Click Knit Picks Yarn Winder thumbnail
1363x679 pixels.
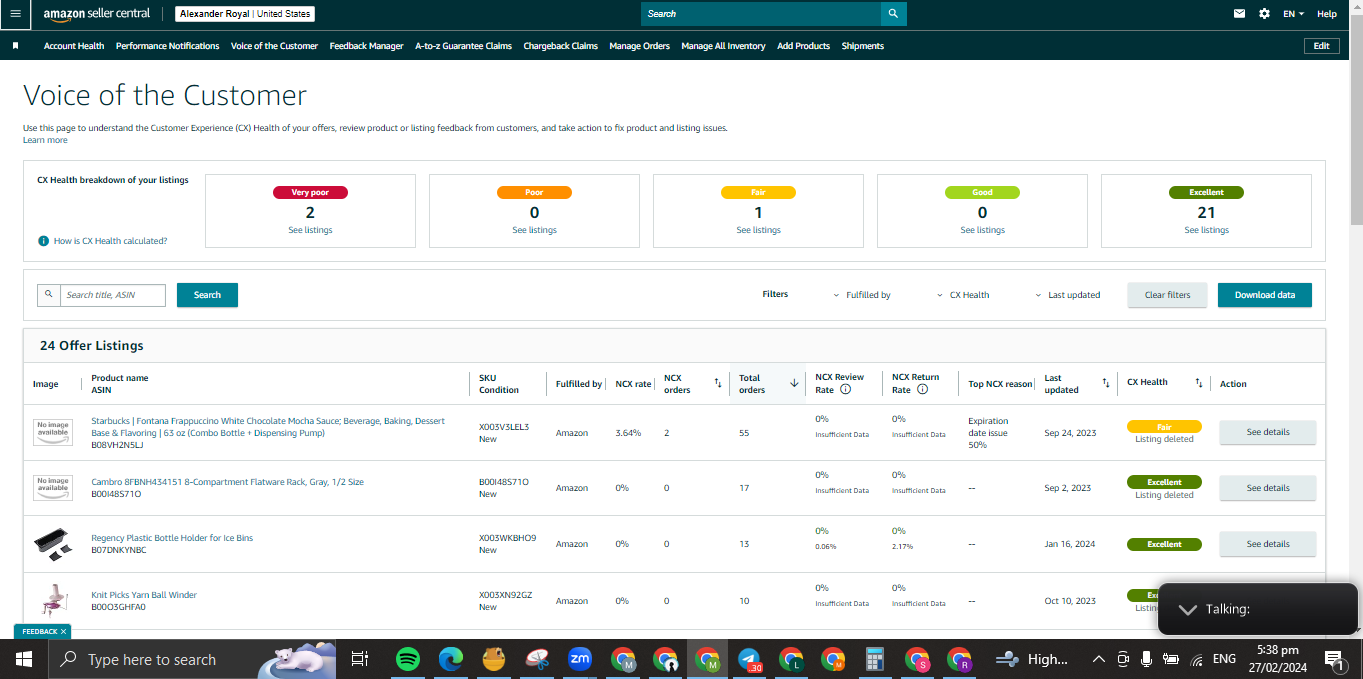pos(52,600)
